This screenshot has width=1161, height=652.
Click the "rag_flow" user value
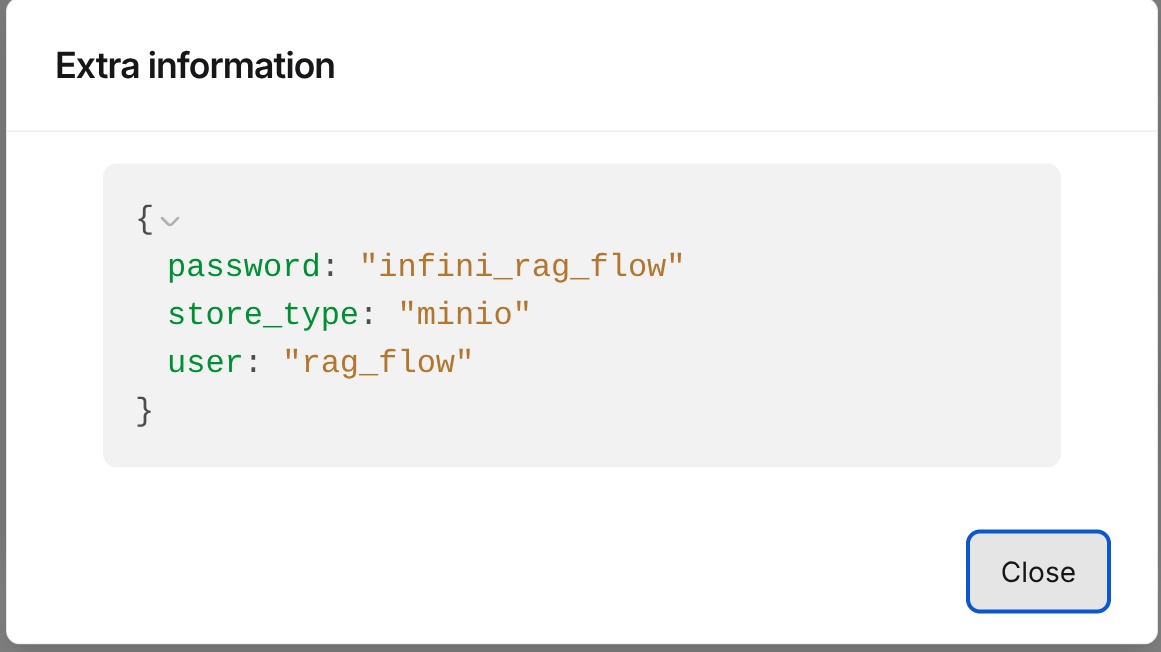coord(378,363)
